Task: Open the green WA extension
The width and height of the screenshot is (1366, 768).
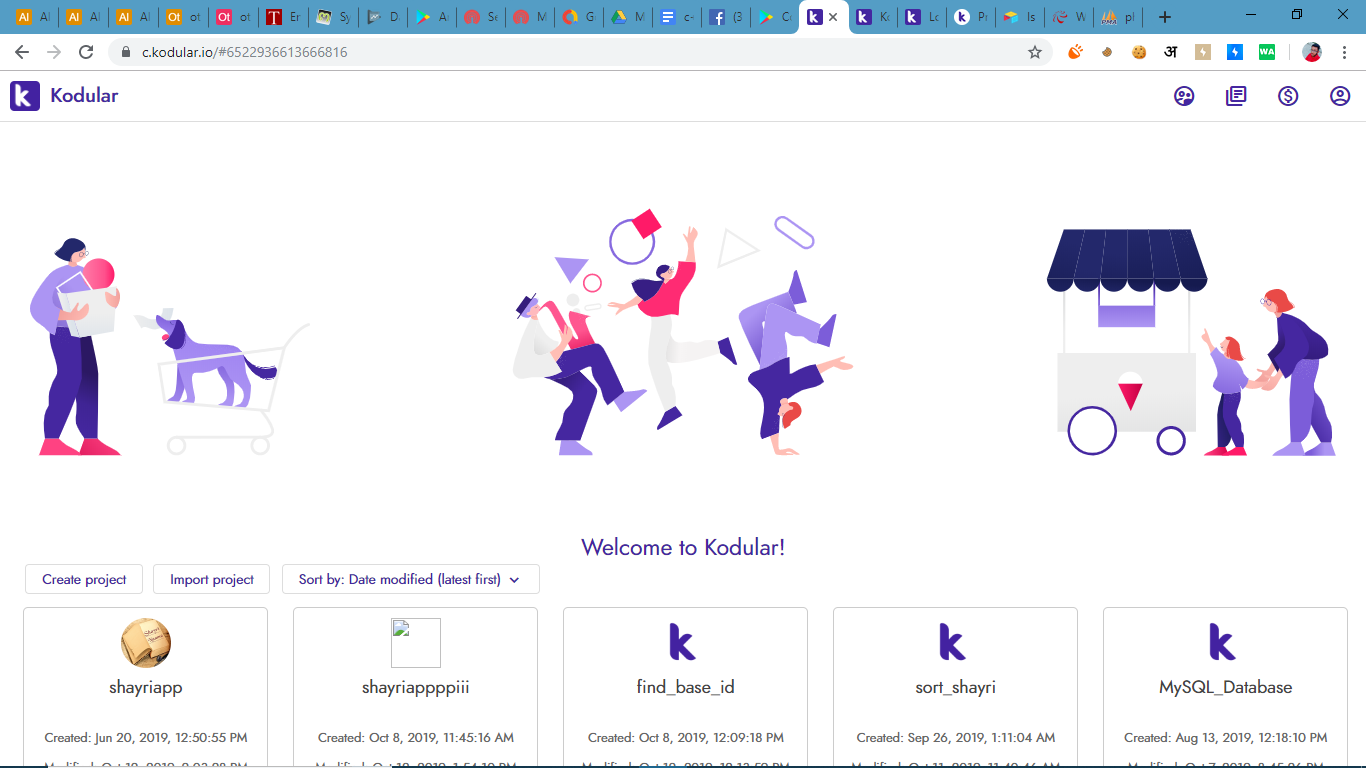Action: [1267, 52]
